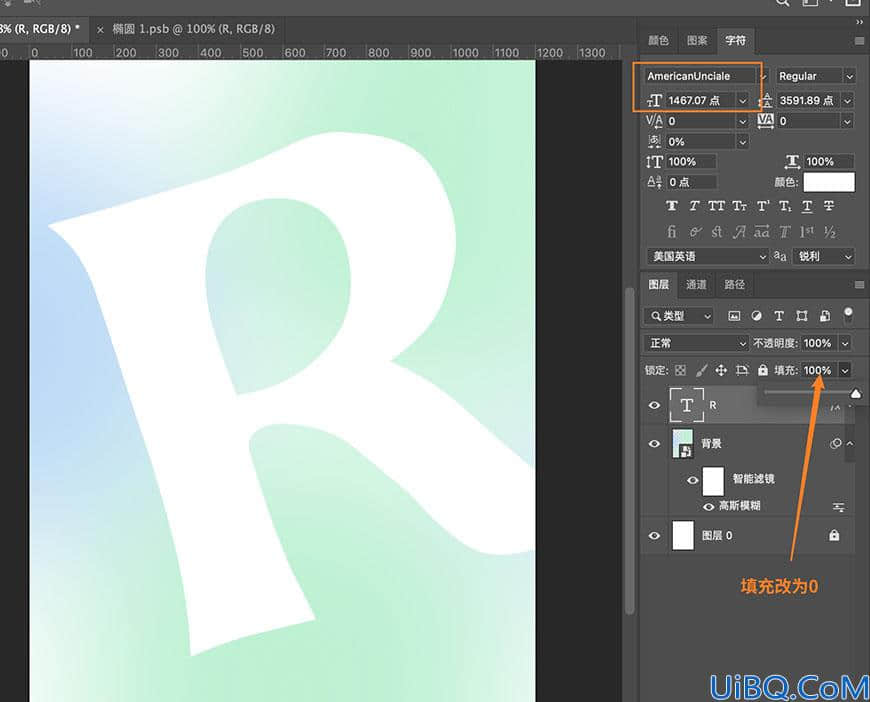The height and width of the screenshot is (702, 870).
Task: Switch to the 字符 panel tab
Action: (x=736, y=41)
